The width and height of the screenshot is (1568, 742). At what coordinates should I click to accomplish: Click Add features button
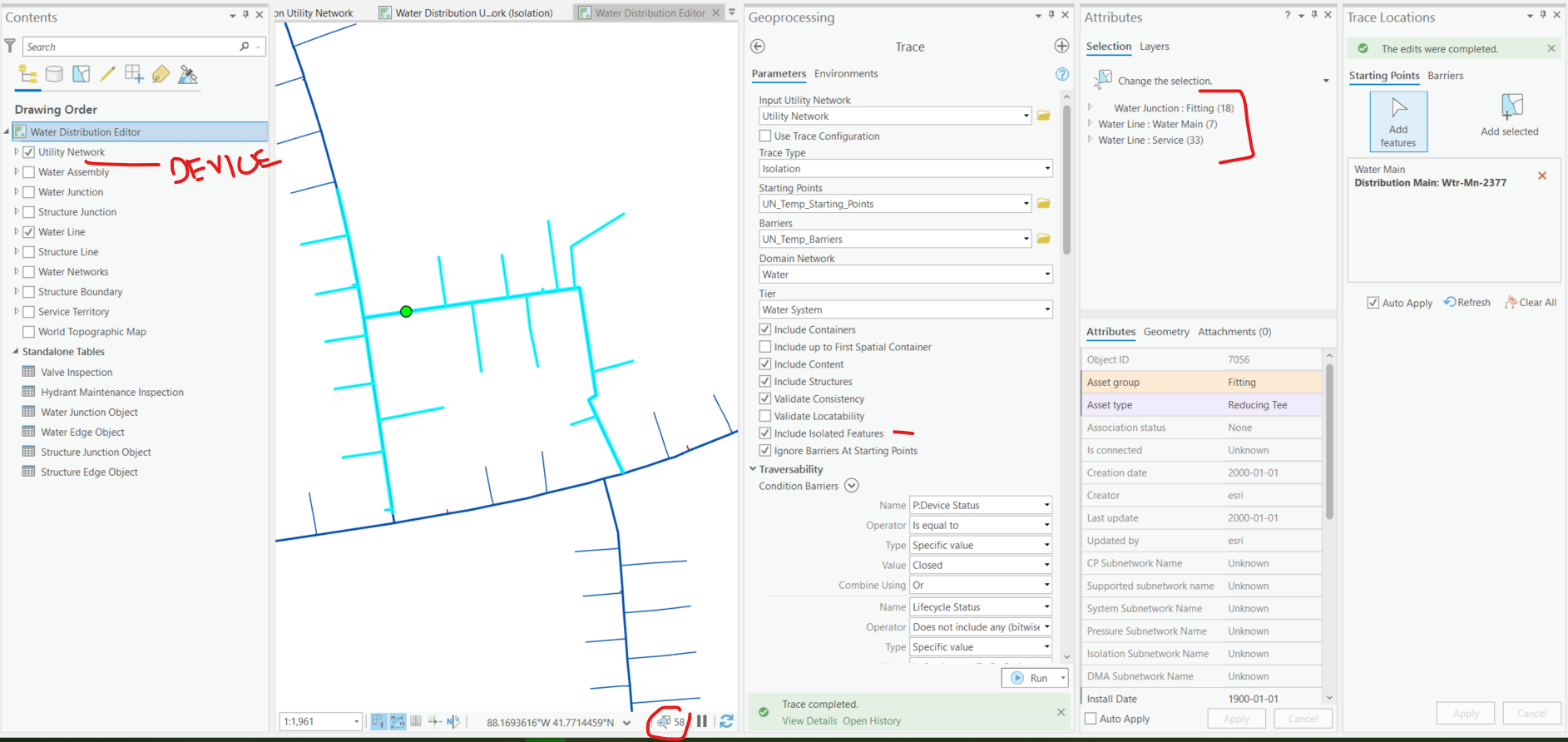pyautogui.click(x=1398, y=121)
